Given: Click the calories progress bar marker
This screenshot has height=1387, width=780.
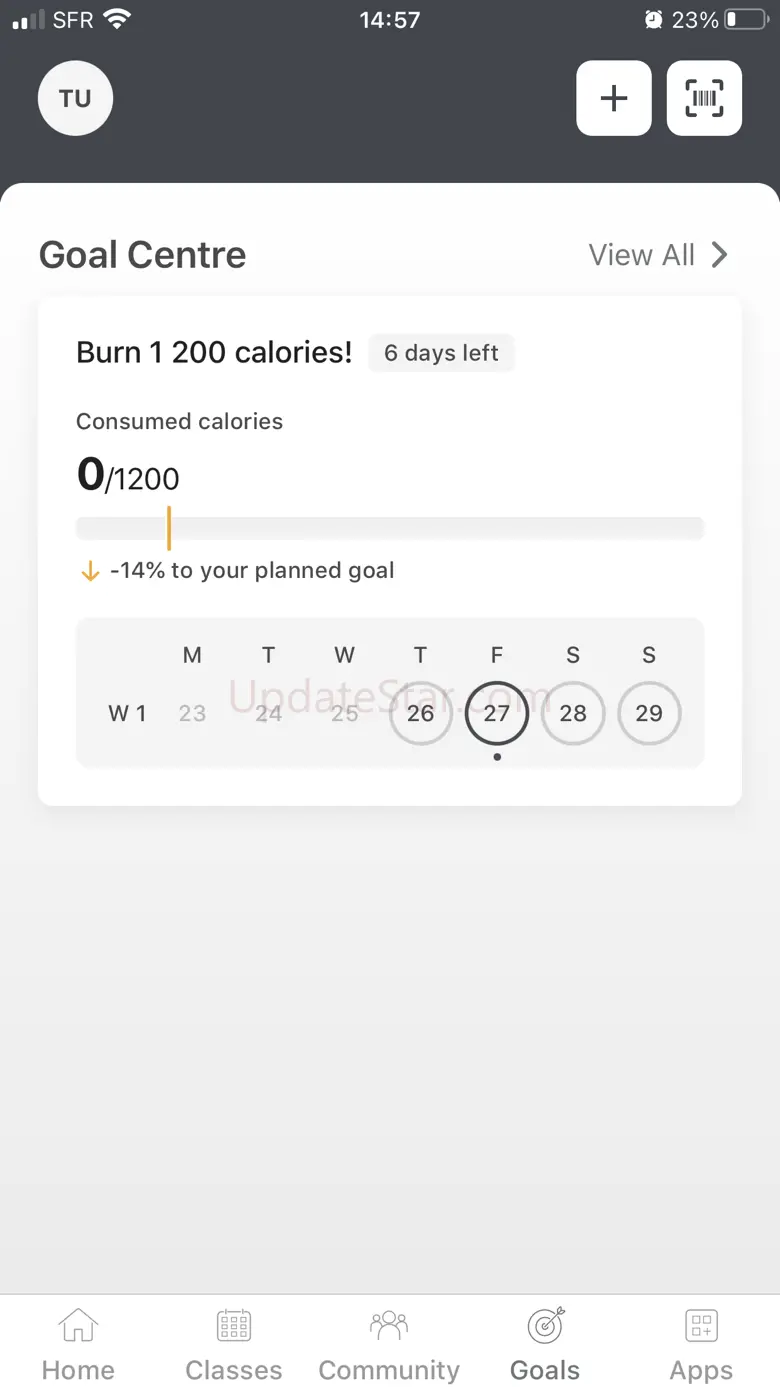Looking at the screenshot, I should point(169,528).
